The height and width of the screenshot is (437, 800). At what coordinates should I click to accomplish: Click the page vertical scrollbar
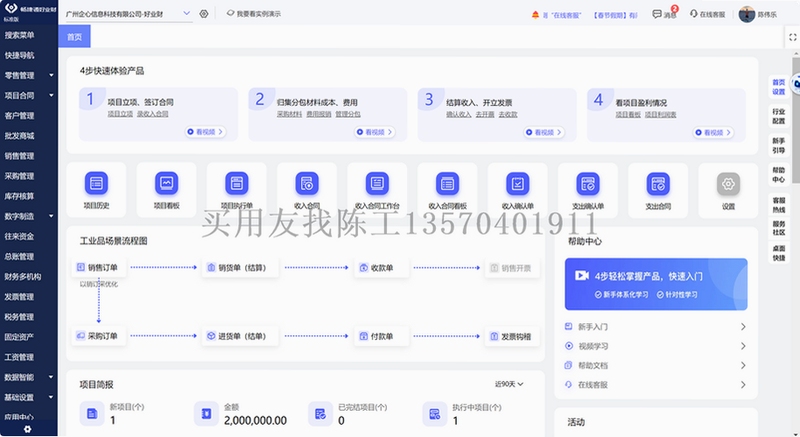(x=796, y=120)
